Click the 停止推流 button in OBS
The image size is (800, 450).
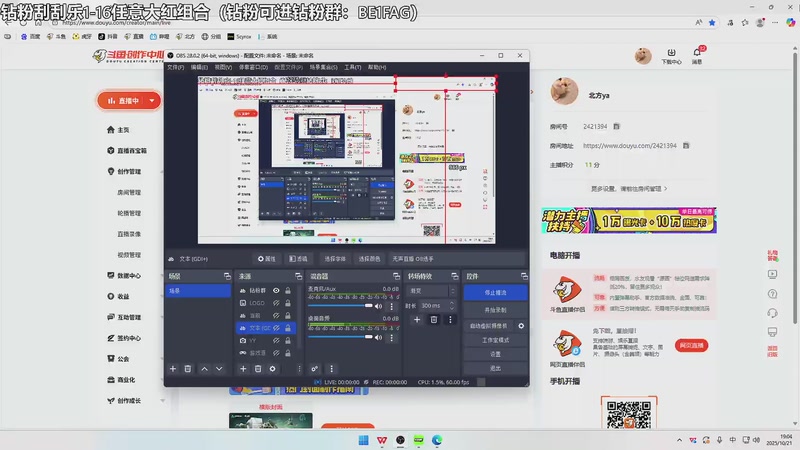pos(495,293)
